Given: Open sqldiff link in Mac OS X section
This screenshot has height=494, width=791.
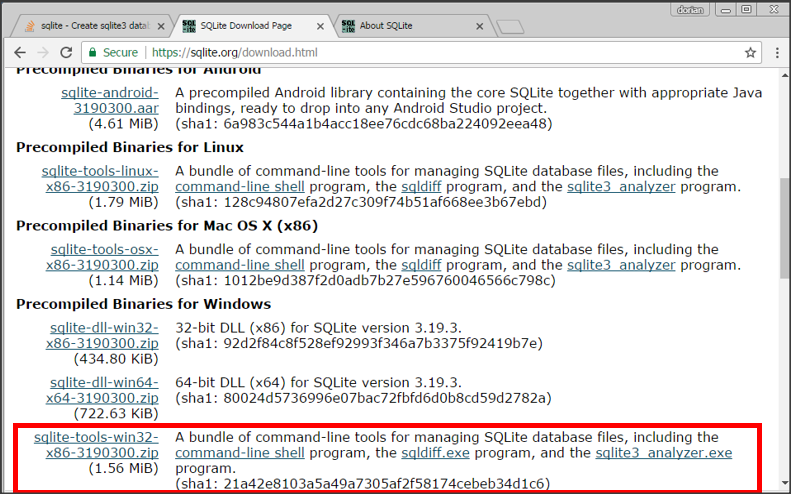Looking at the screenshot, I should tap(421, 265).
